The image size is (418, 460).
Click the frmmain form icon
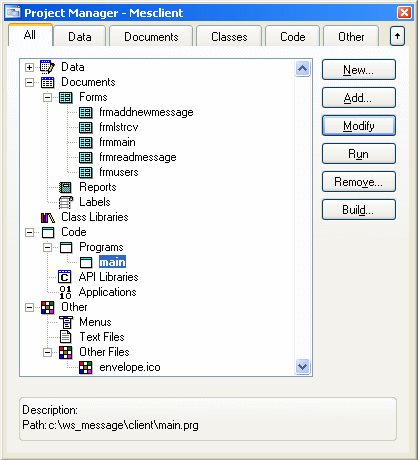(x=86, y=142)
